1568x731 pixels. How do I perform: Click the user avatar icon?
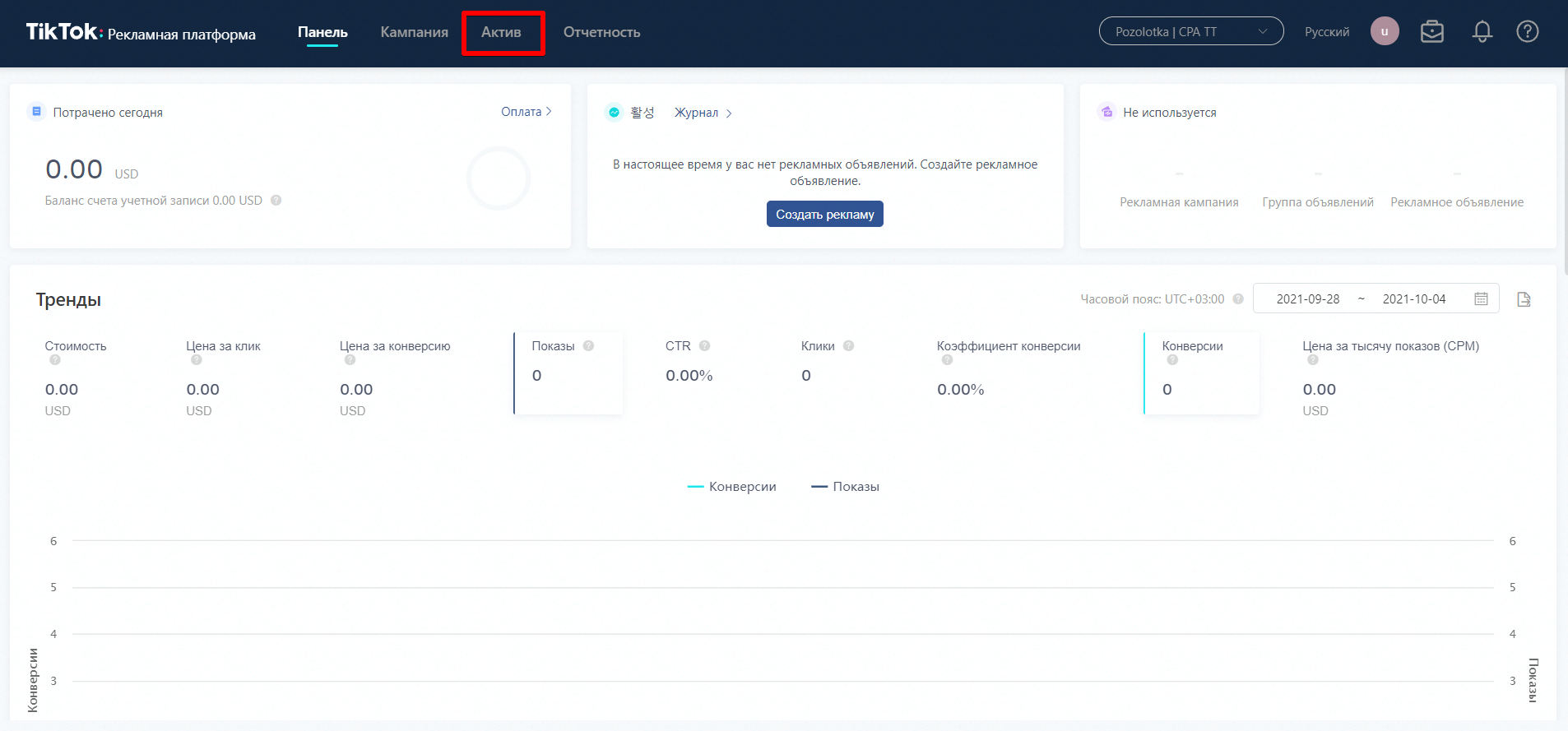tap(1385, 32)
